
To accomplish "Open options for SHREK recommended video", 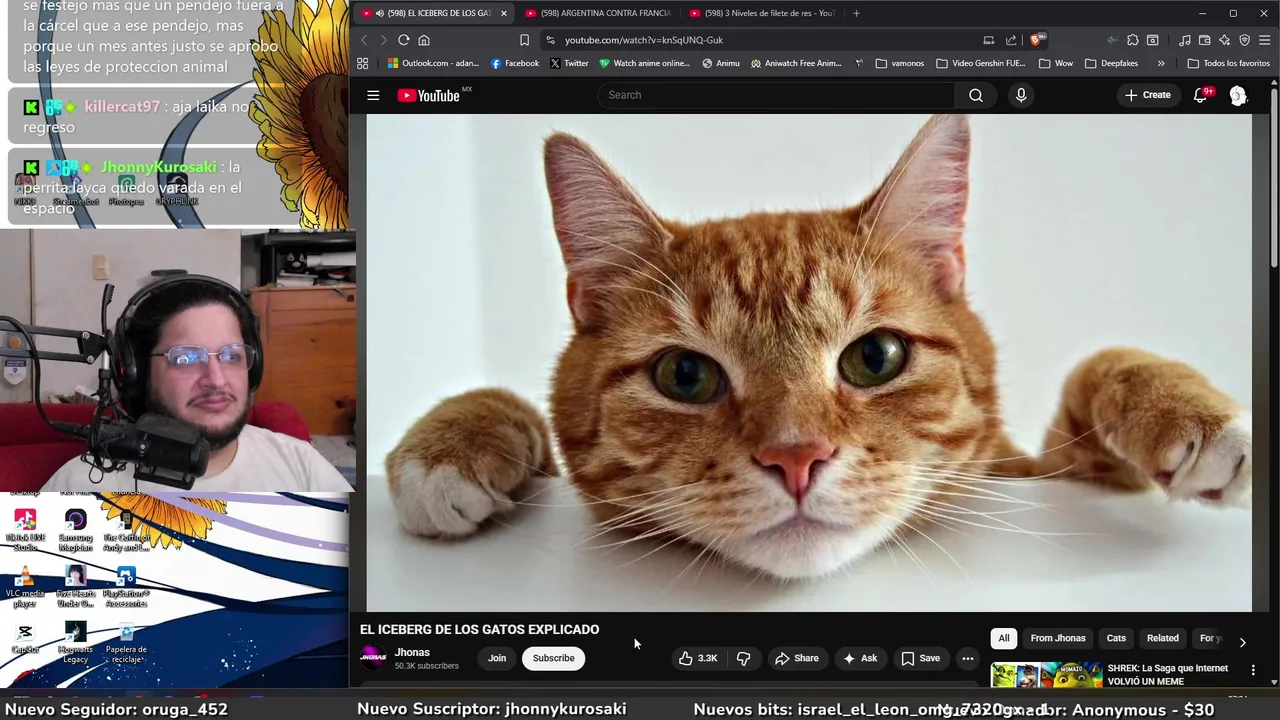I will pyautogui.click(x=1253, y=670).
